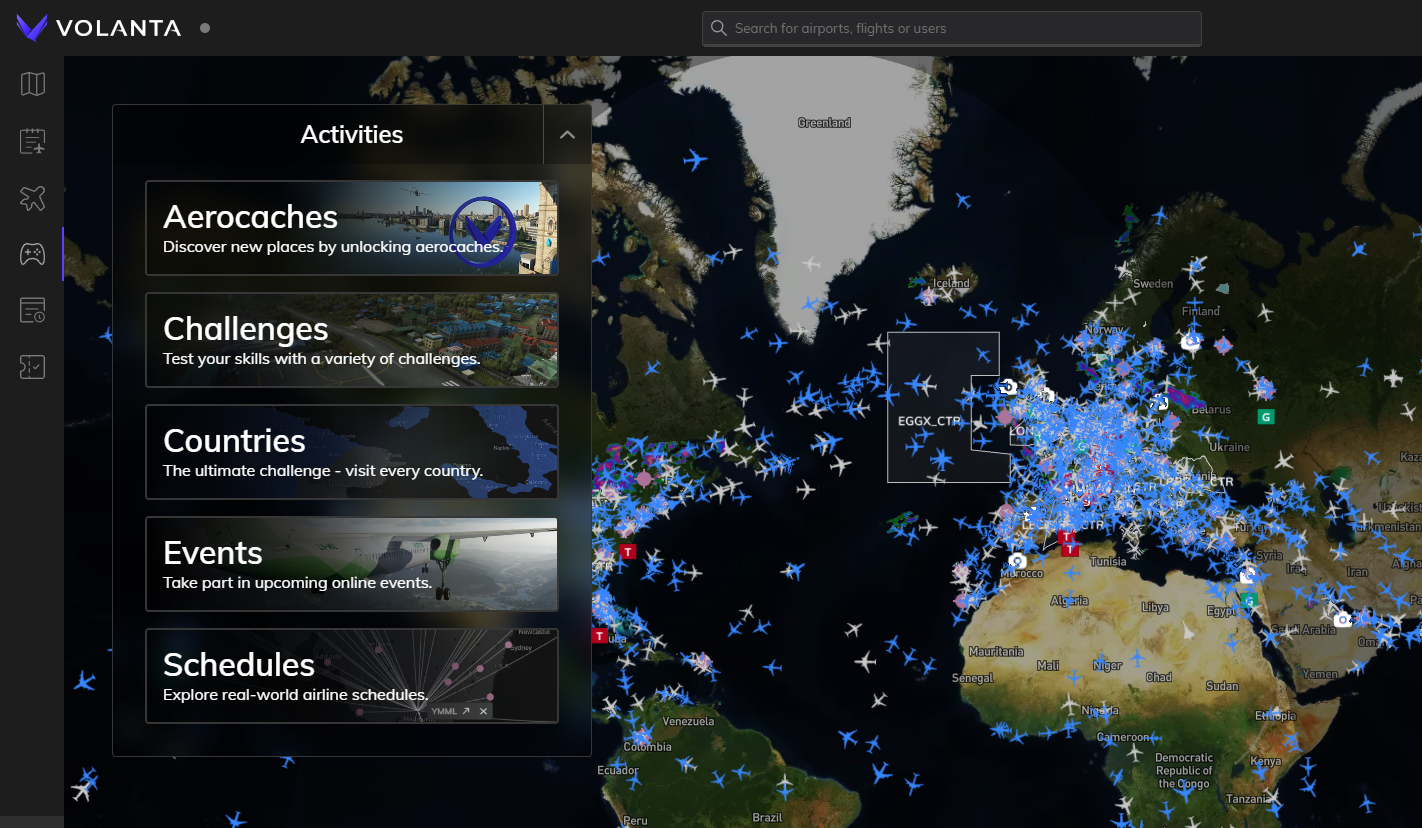Collapse the Activities panel with chevron

(x=567, y=134)
